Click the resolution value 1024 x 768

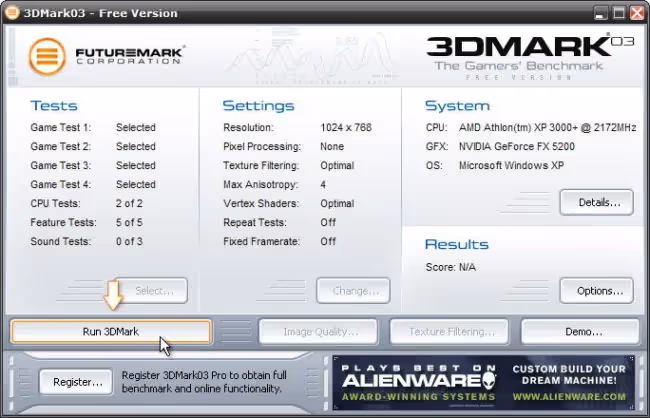click(x=346, y=127)
